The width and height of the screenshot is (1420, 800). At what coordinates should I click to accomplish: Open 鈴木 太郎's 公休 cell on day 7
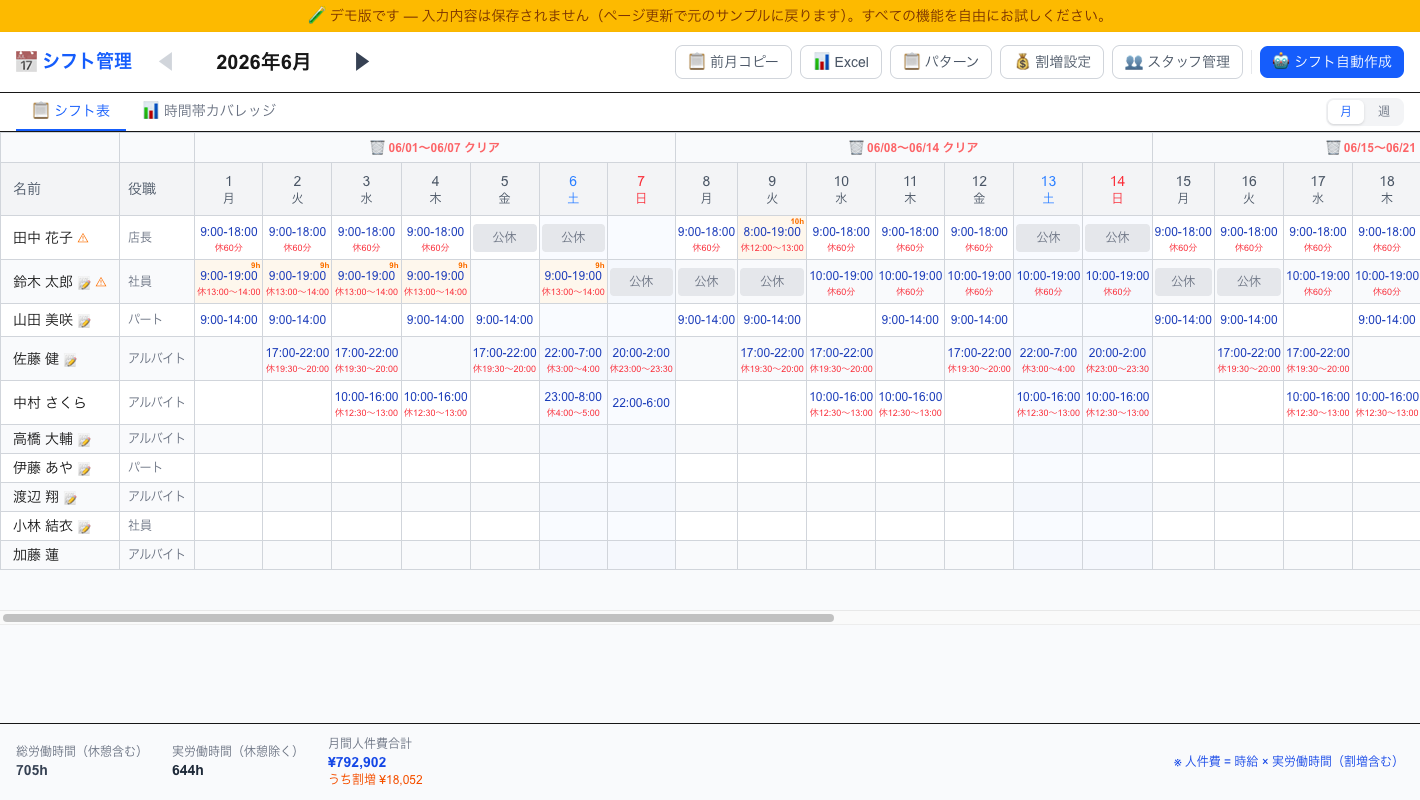pyautogui.click(x=642, y=282)
